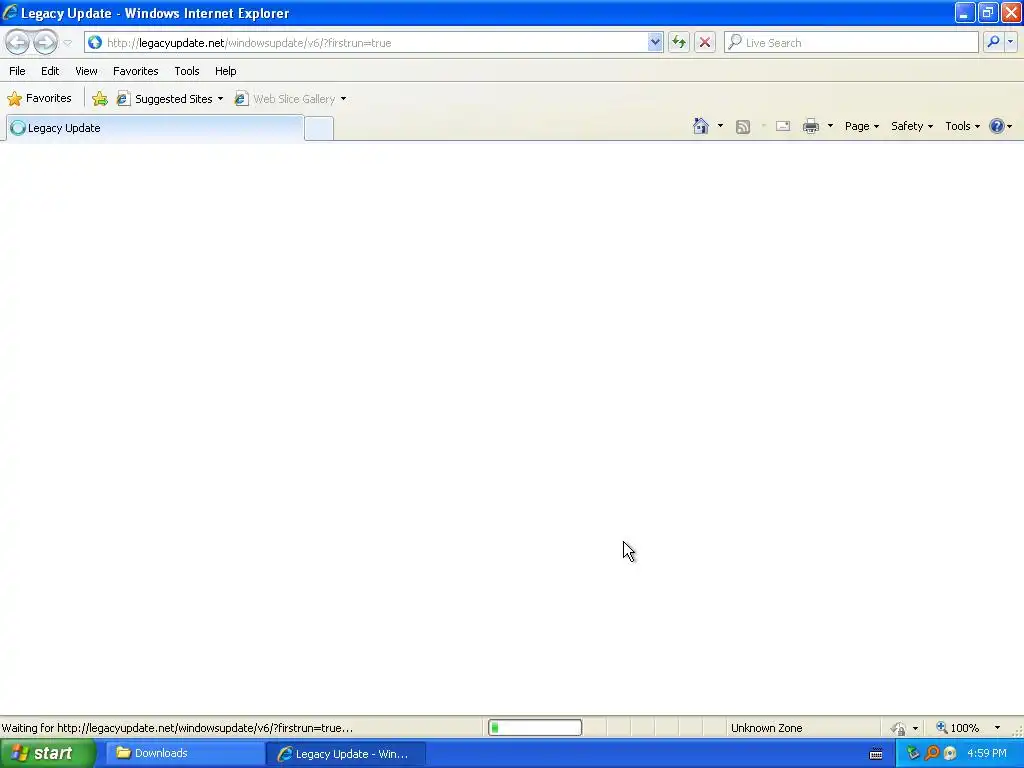Click the 4:59 PM clock
The width and height of the screenshot is (1024, 768).
[987, 754]
